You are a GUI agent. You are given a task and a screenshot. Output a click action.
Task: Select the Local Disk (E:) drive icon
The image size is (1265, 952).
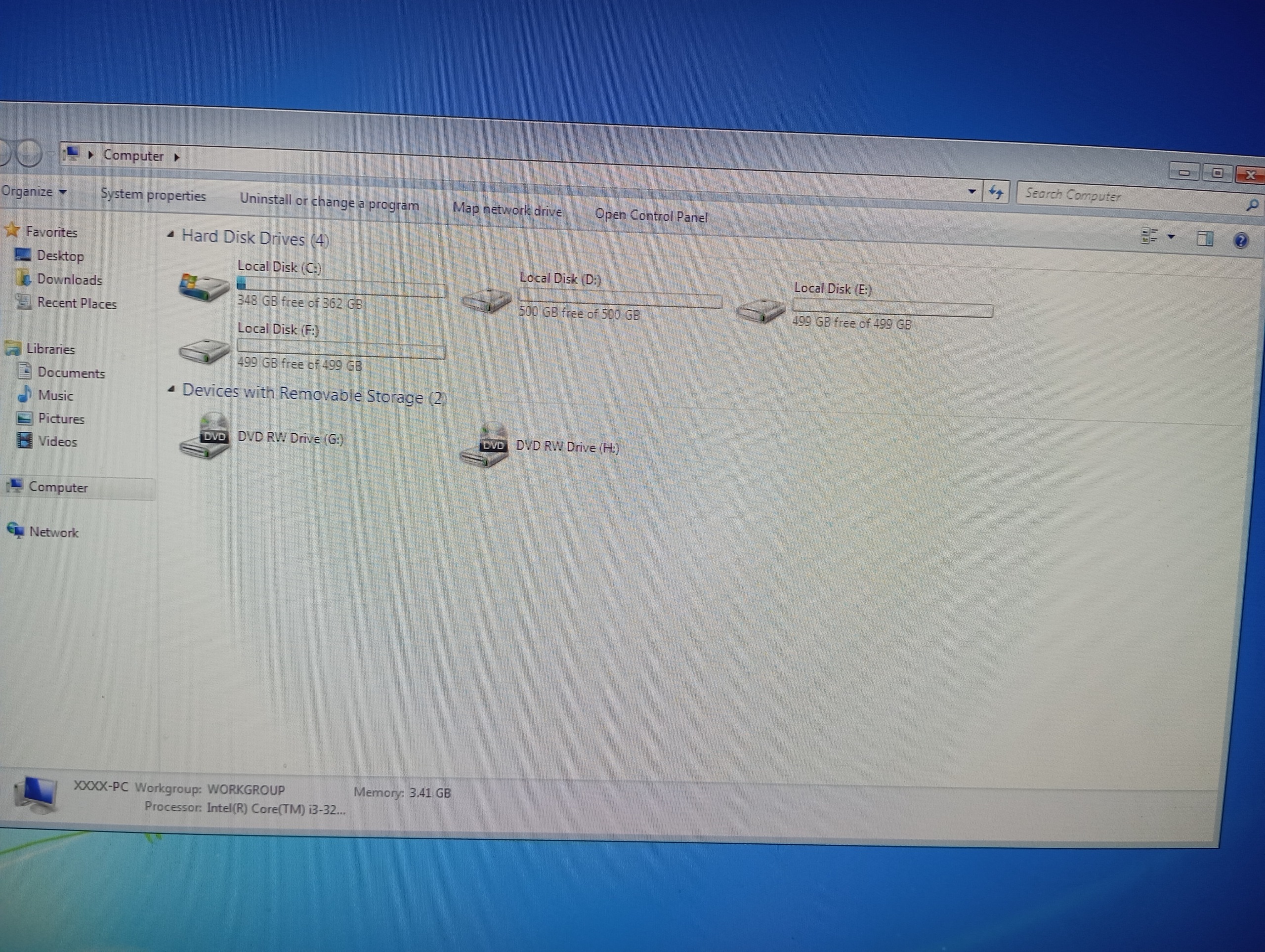coord(760,310)
